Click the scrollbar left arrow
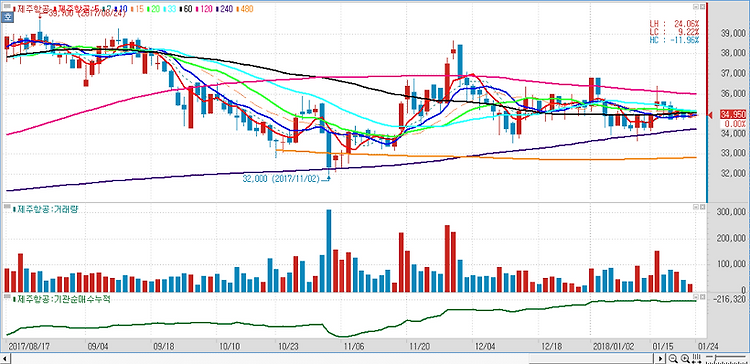750x364 pixels. coord(5,358)
